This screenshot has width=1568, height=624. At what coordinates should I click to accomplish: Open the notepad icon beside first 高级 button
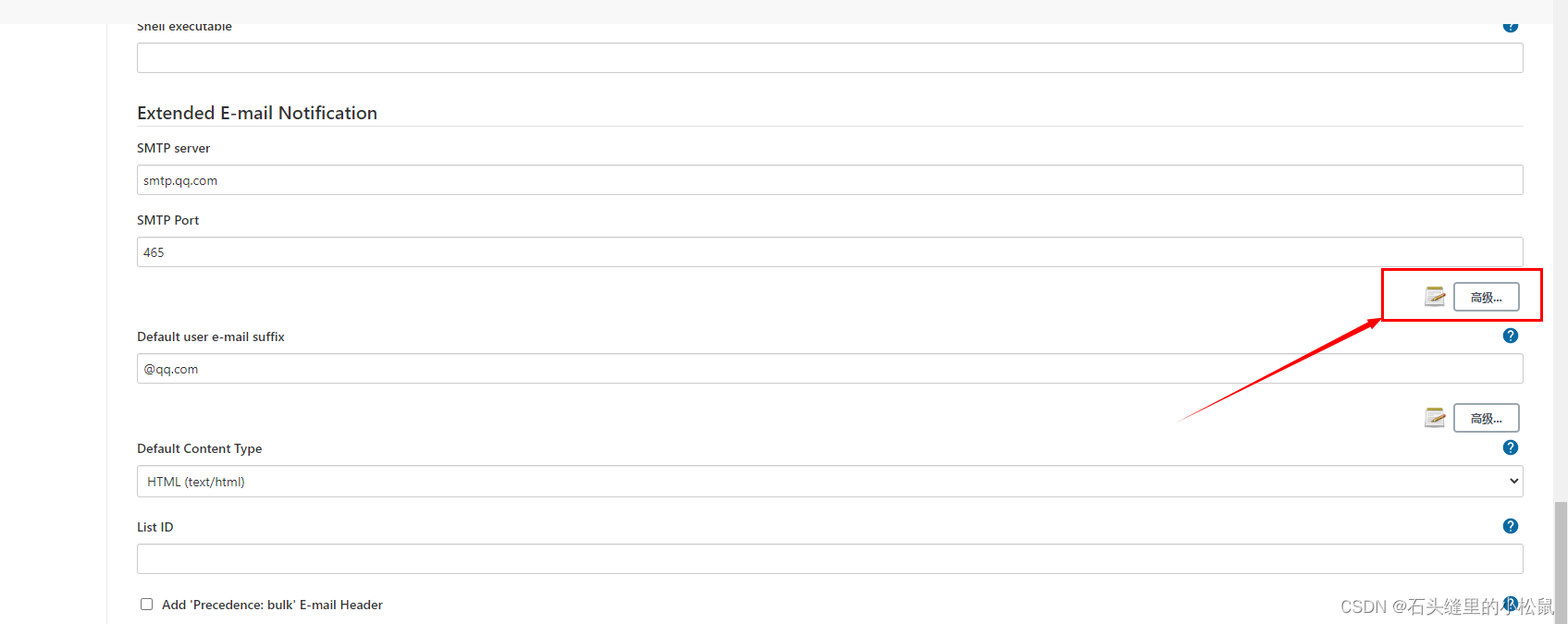click(1435, 296)
